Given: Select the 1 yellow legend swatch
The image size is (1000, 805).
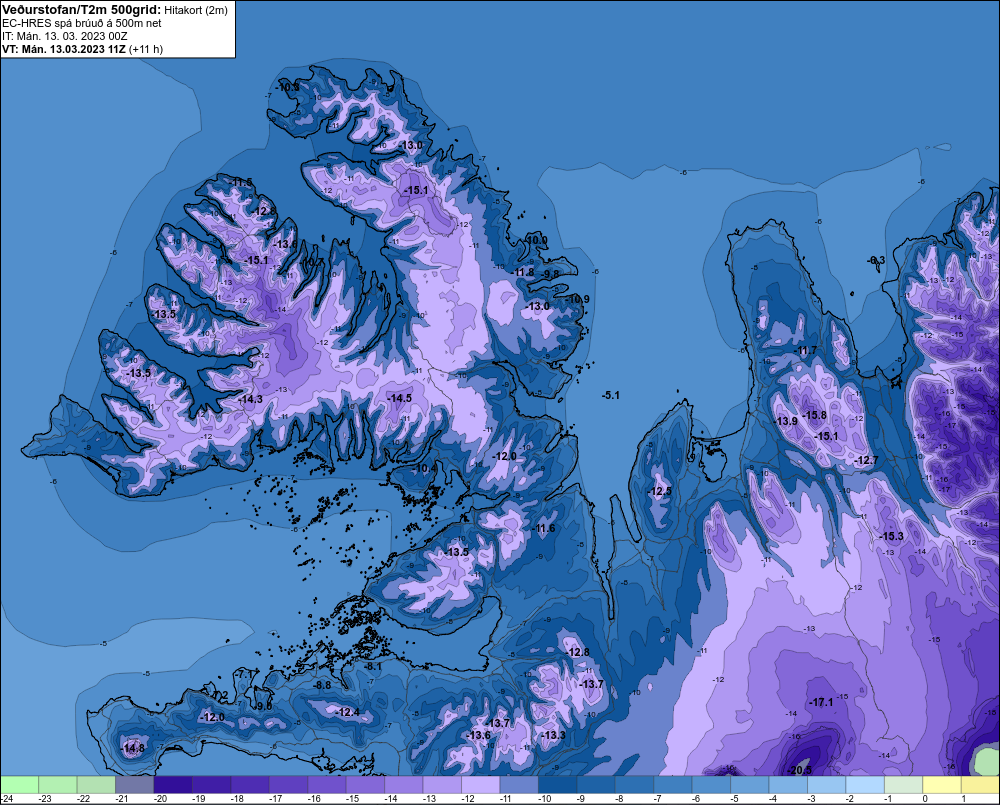Looking at the screenshot, I should coord(980,784).
